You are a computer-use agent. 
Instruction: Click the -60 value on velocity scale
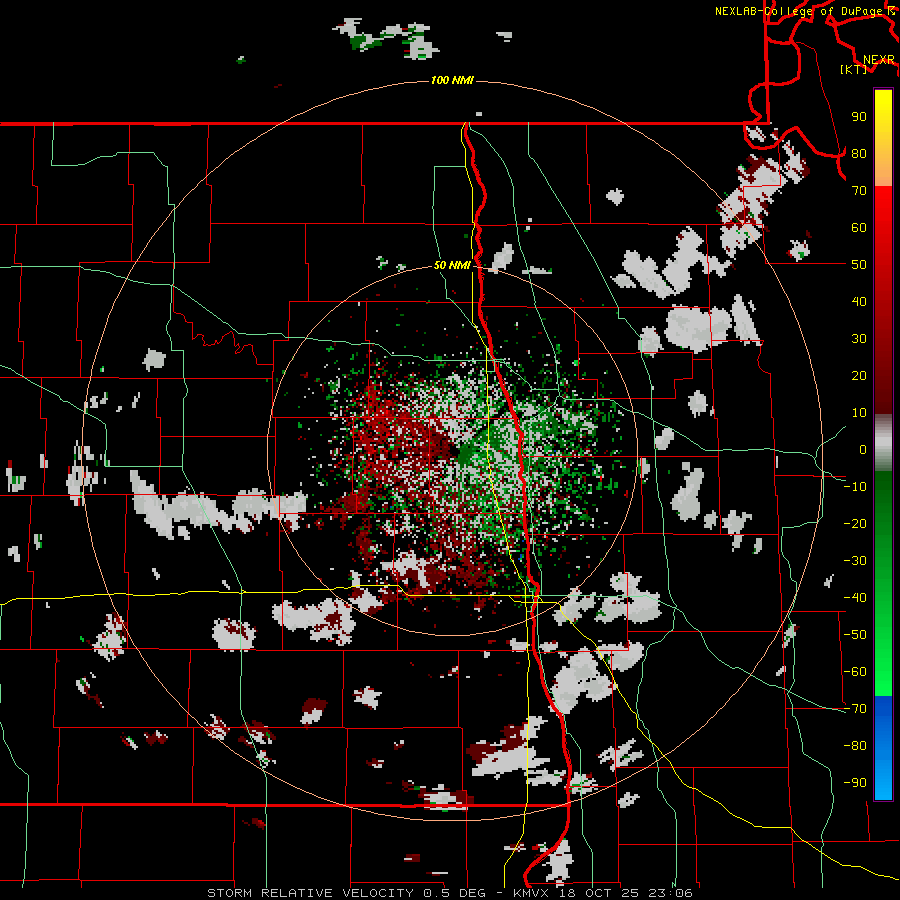pyautogui.click(x=855, y=672)
